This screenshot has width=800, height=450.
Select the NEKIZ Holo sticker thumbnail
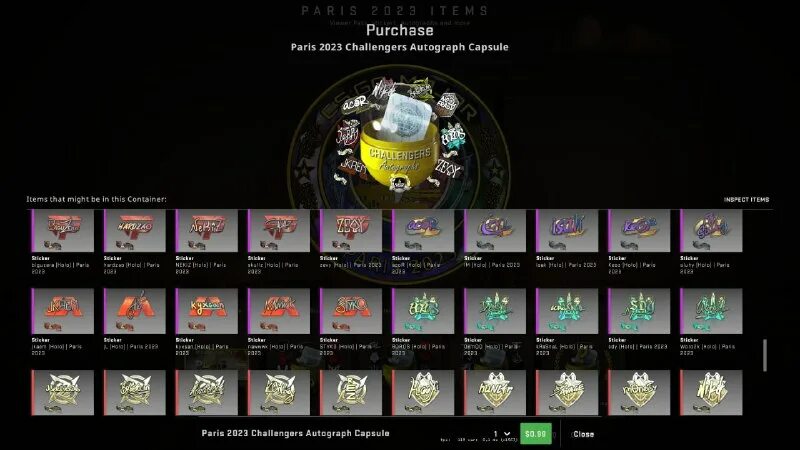tap(207, 231)
